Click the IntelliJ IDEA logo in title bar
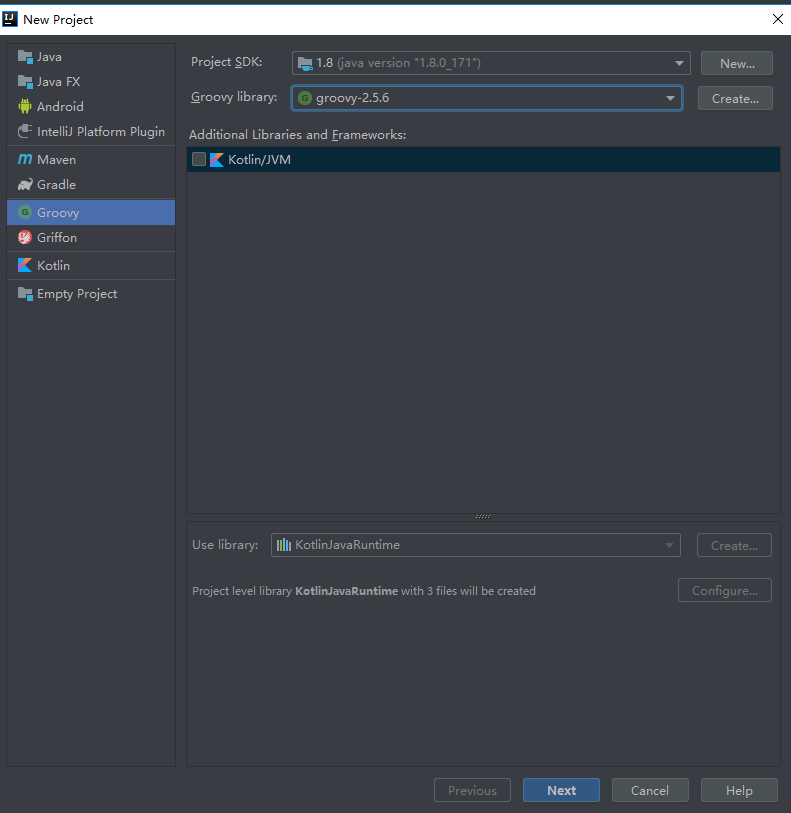 tap(10, 19)
